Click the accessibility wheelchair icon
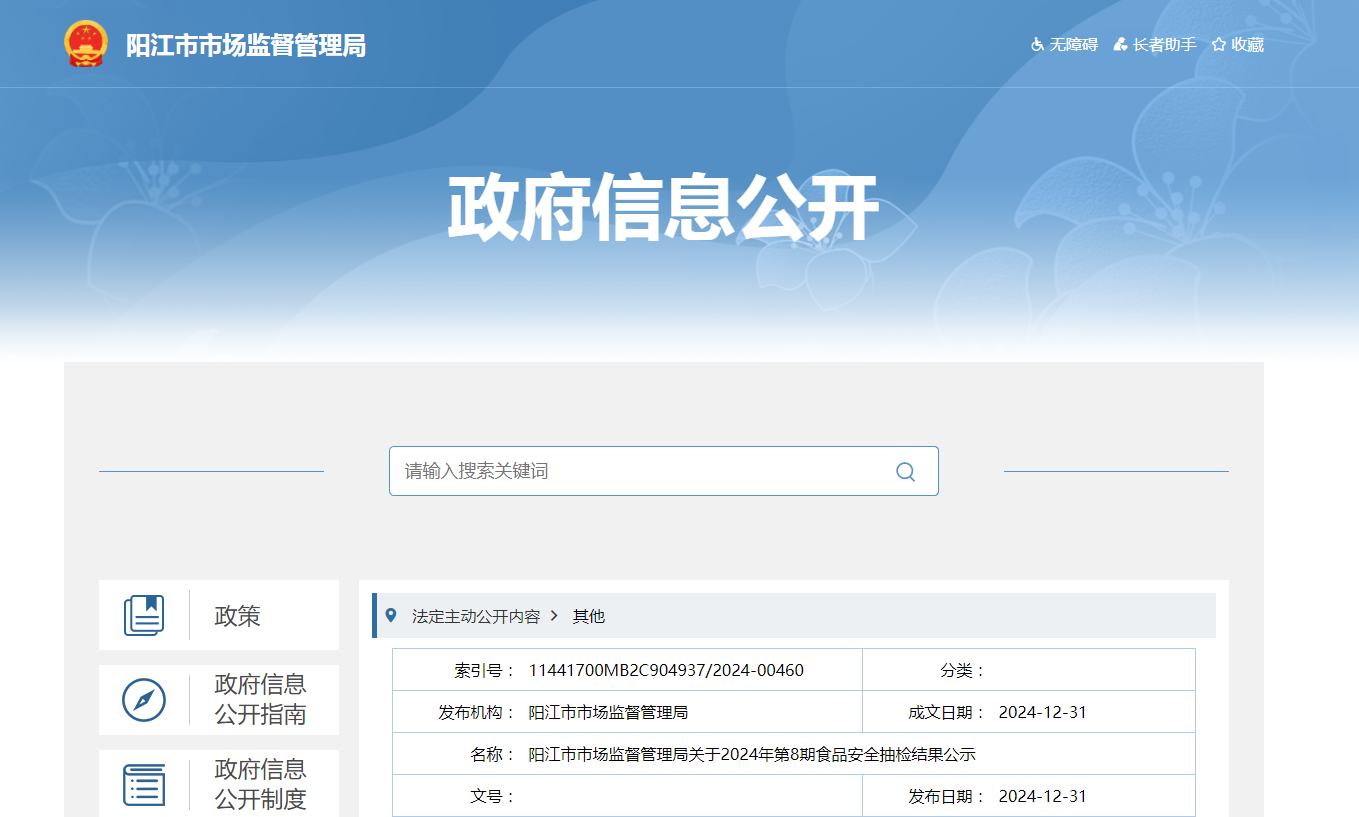Viewport: 1359px width, 817px height. pos(1037,45)
